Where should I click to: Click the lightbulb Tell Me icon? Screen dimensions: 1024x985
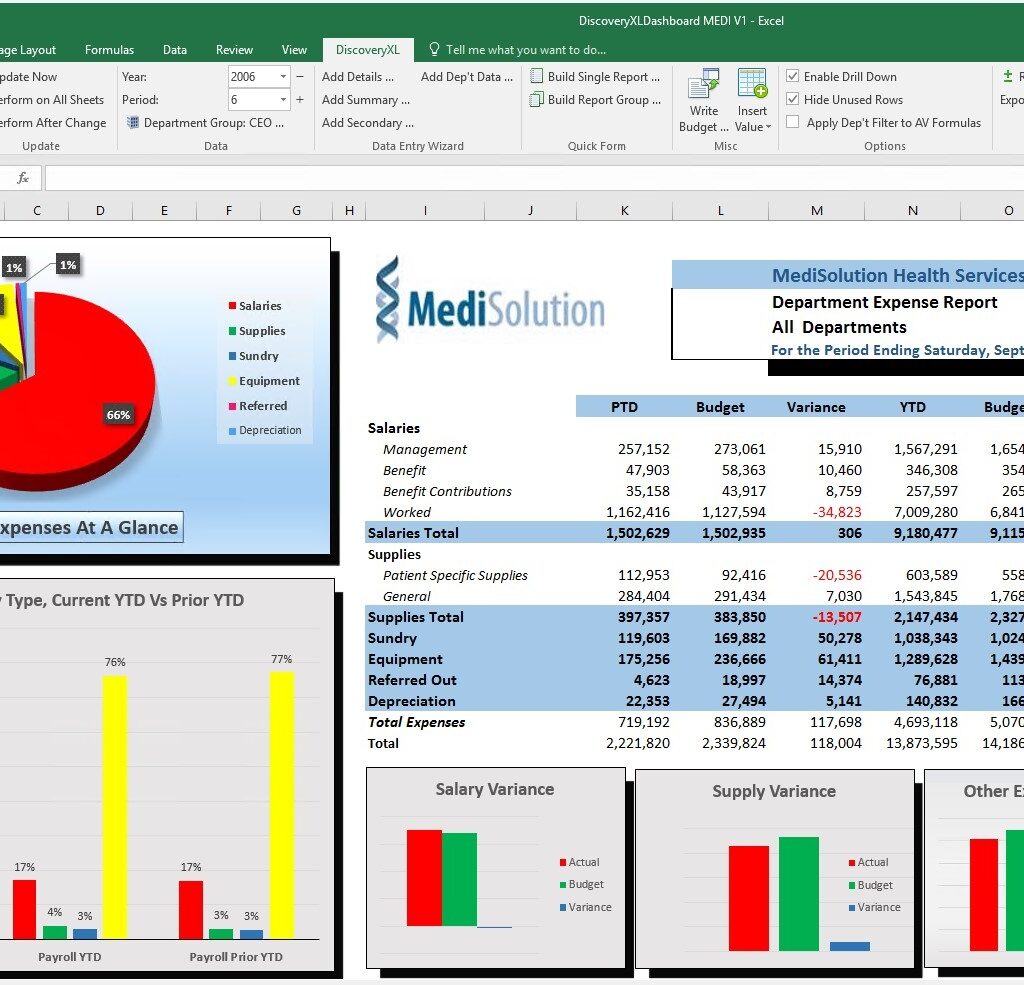(x=434, y=49)
